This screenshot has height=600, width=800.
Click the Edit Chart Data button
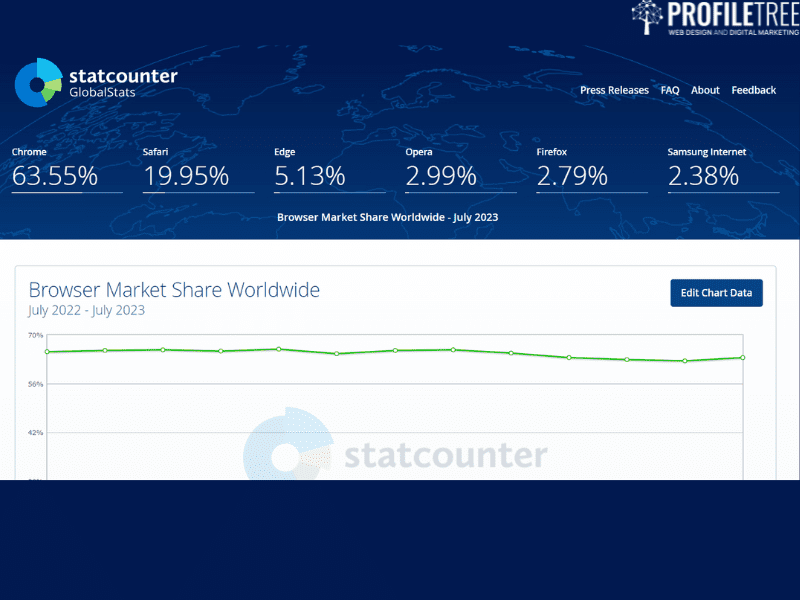click(x=716, y=293)
